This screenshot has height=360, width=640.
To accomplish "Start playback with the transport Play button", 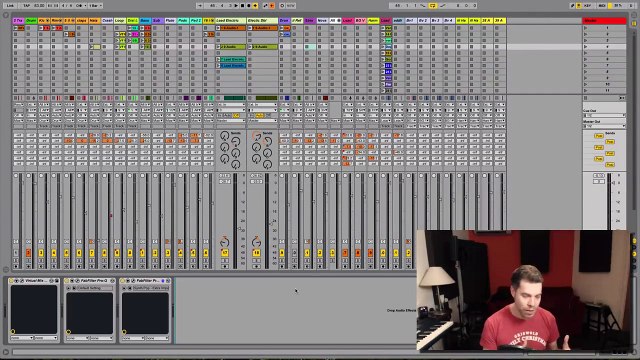I will pos(236,6).
